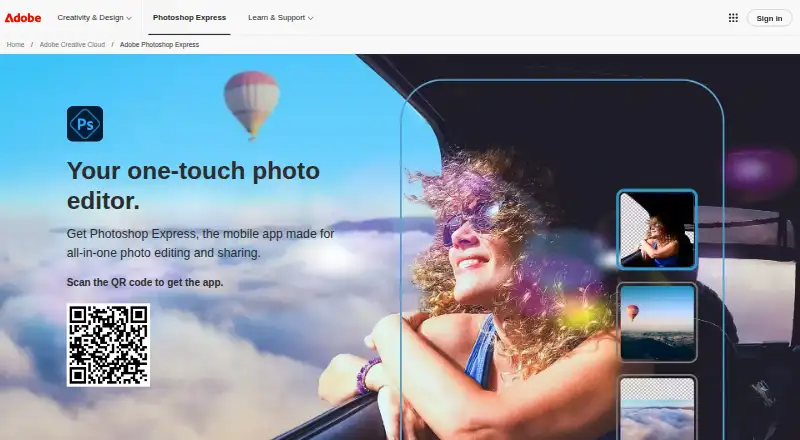Expand the Learn & Support menu
The width and height of the screenshot is (800, 440).
click(281, 18)
